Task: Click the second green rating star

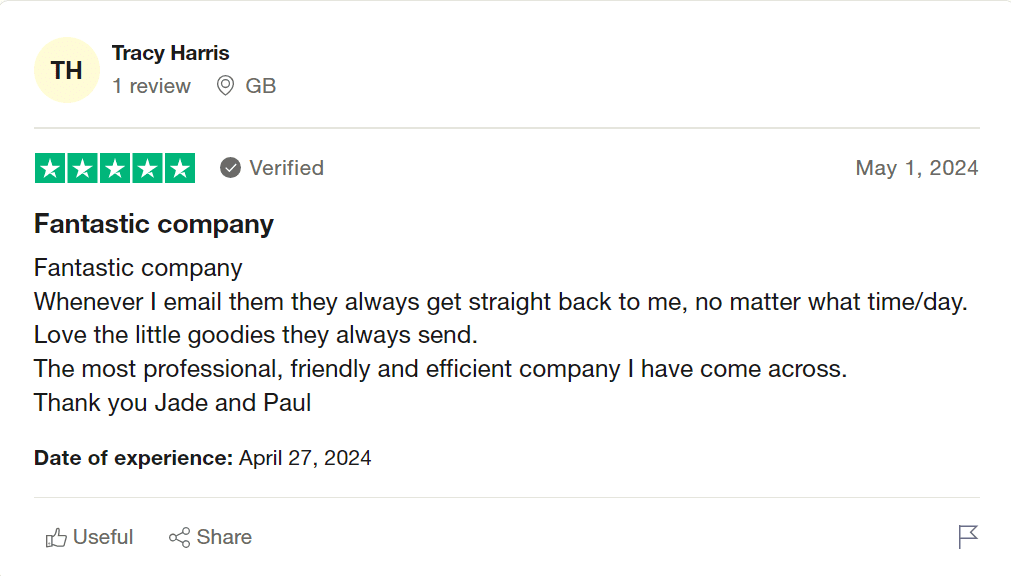Action: 83,168
